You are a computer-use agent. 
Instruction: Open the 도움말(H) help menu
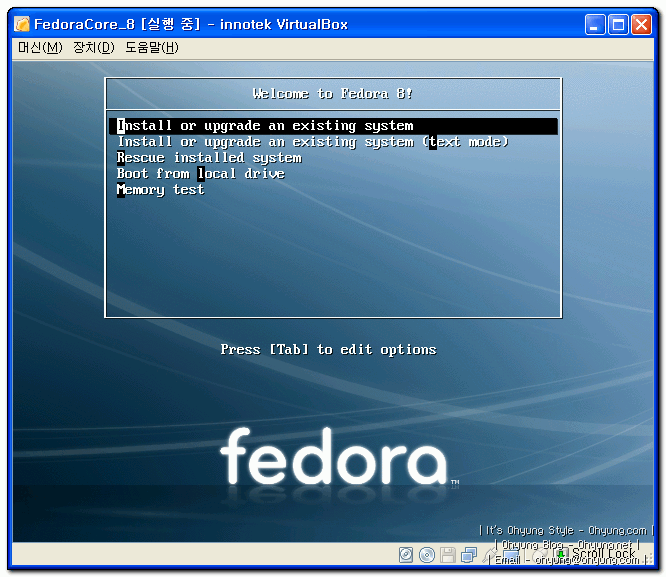pos(152,48)
